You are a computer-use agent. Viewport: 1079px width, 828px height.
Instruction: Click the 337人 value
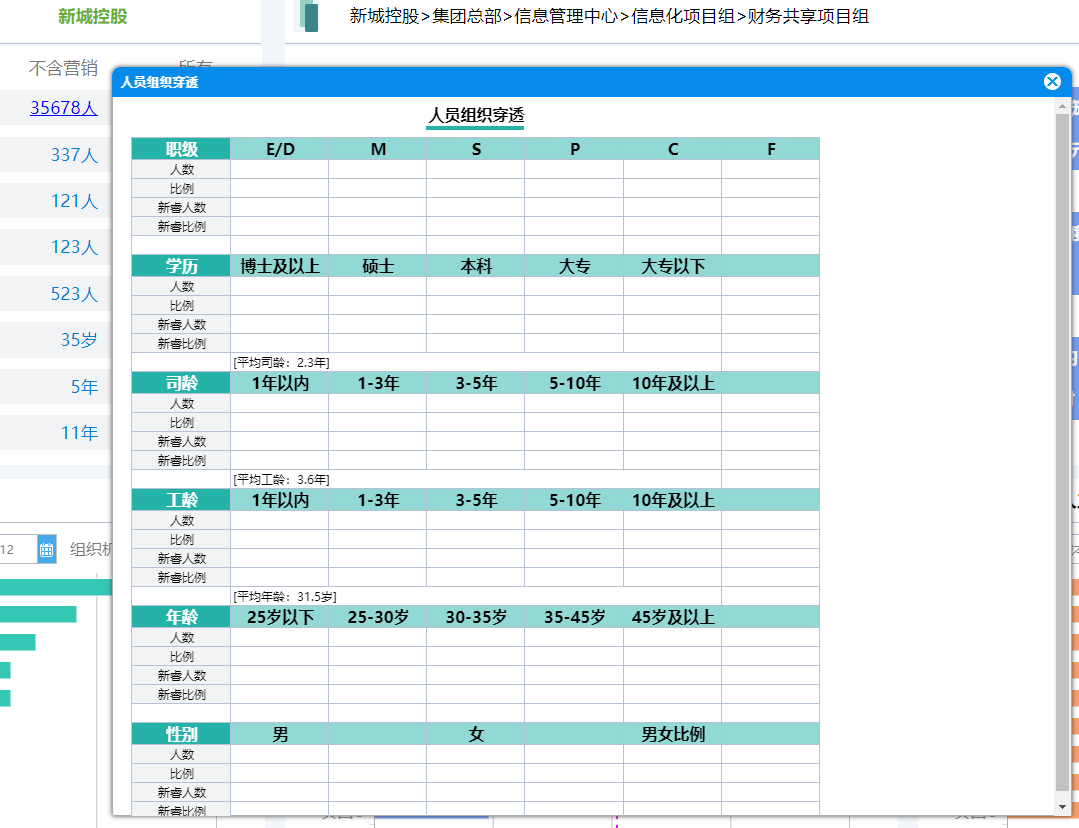74,155
